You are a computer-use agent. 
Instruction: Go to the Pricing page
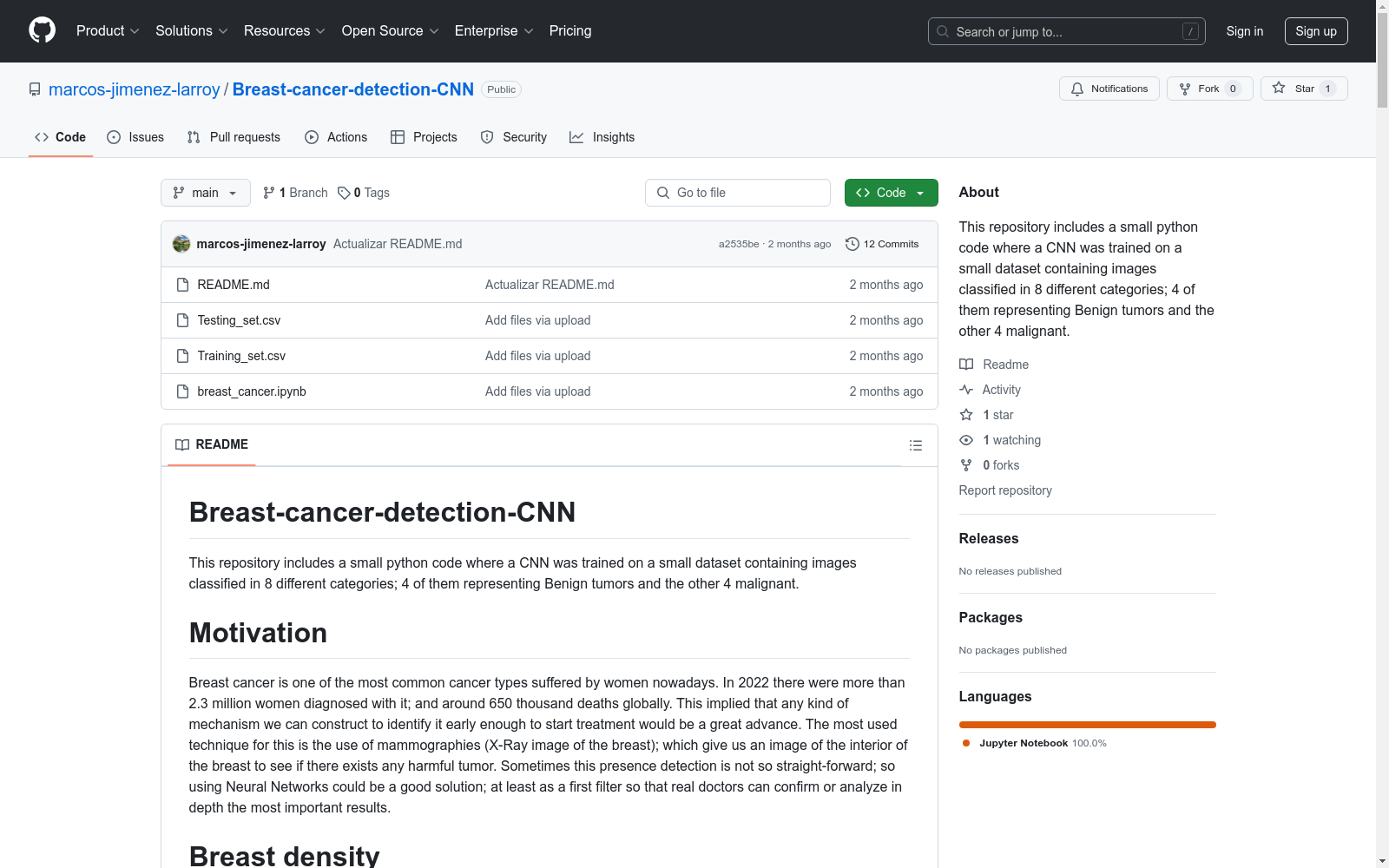(570, 30)
